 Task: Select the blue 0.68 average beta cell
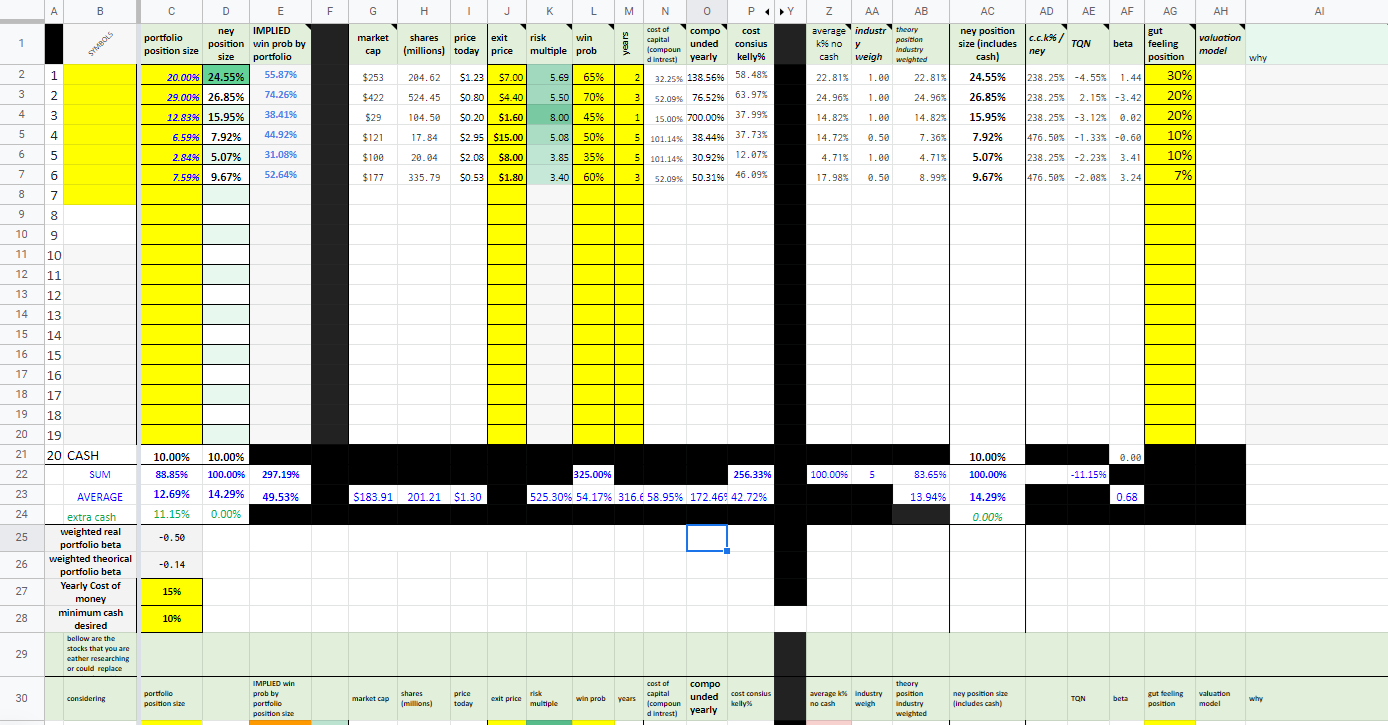pos(1129,497)
